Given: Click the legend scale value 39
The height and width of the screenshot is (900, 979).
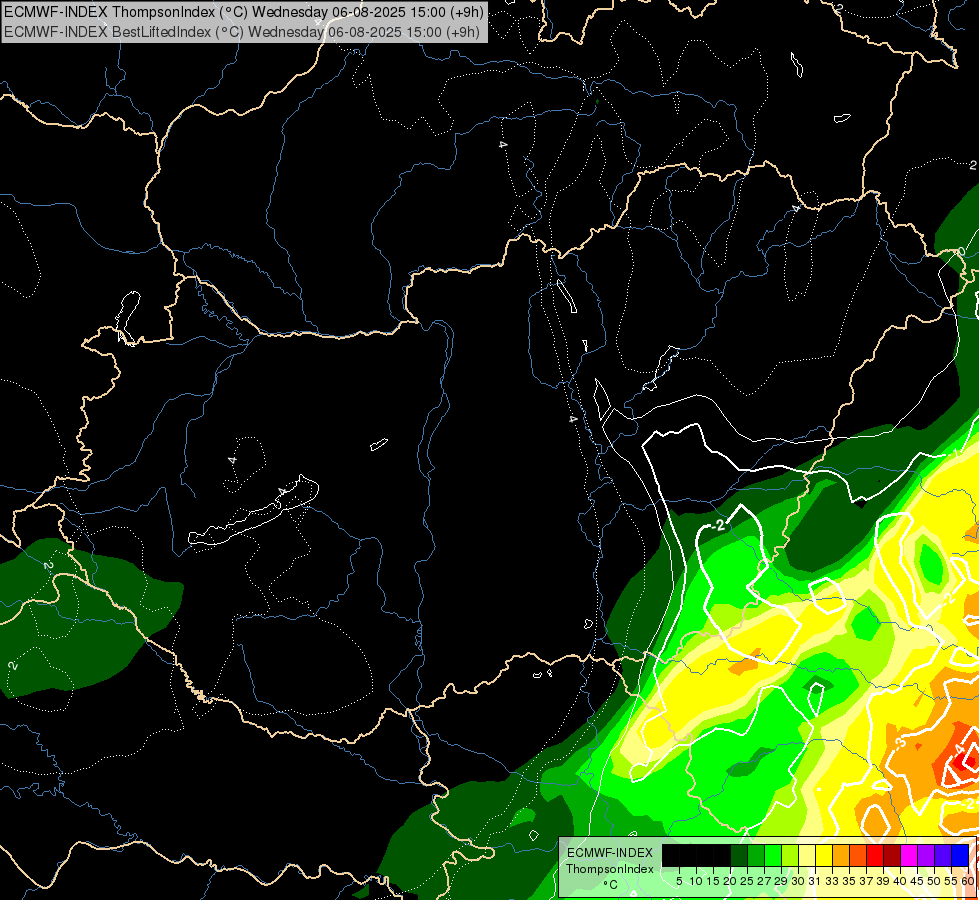Looking at the screenshot, I should [883, 881].
